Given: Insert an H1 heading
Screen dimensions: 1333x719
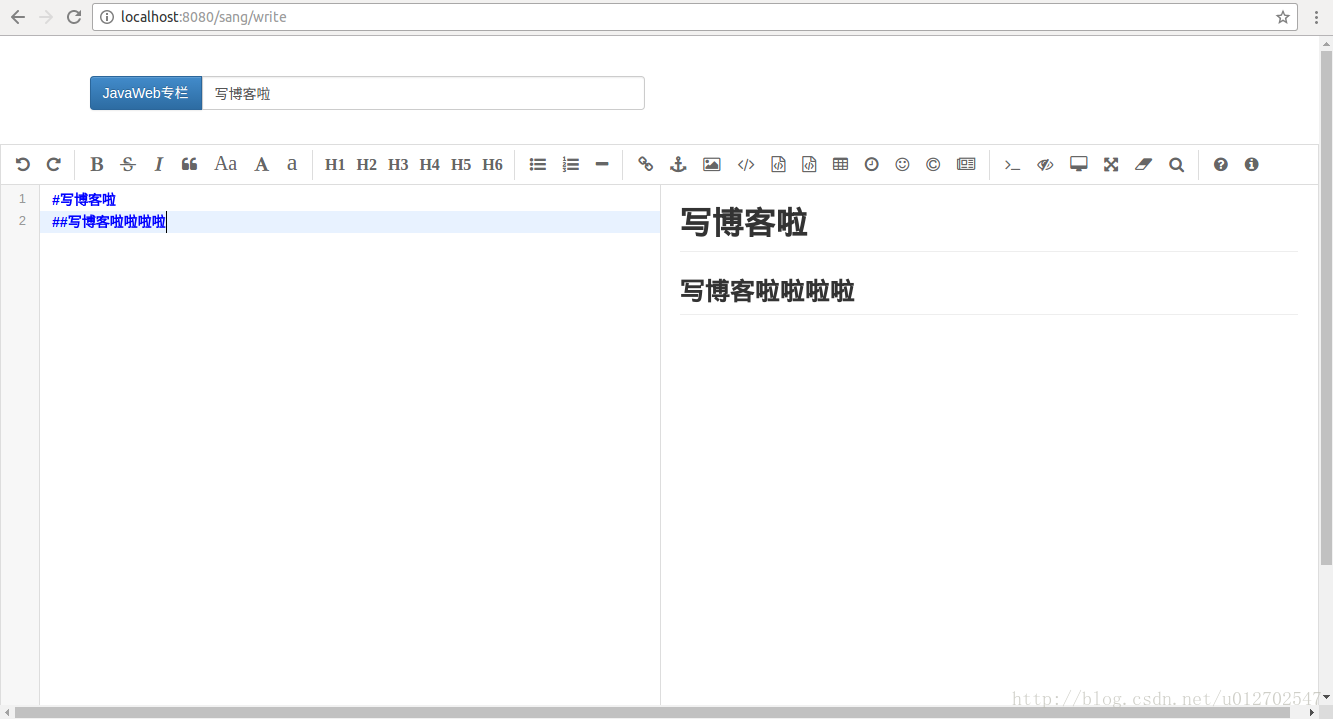Looking at the screenshot, I should 335,164.
